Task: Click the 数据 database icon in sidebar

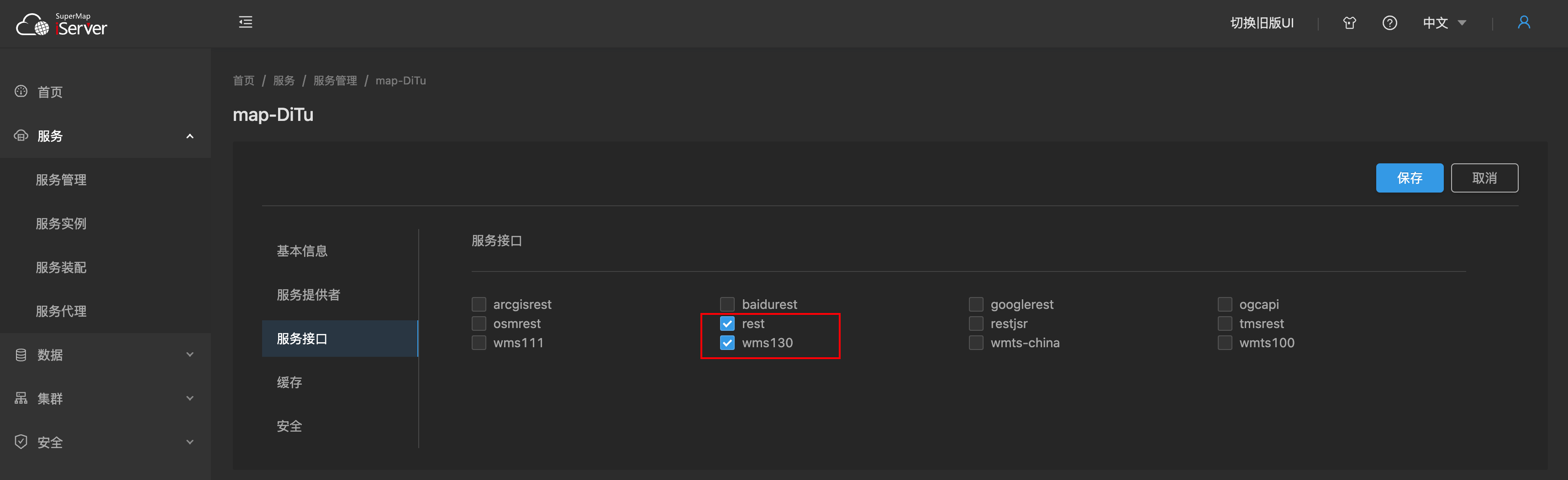Action: [21, 355]
